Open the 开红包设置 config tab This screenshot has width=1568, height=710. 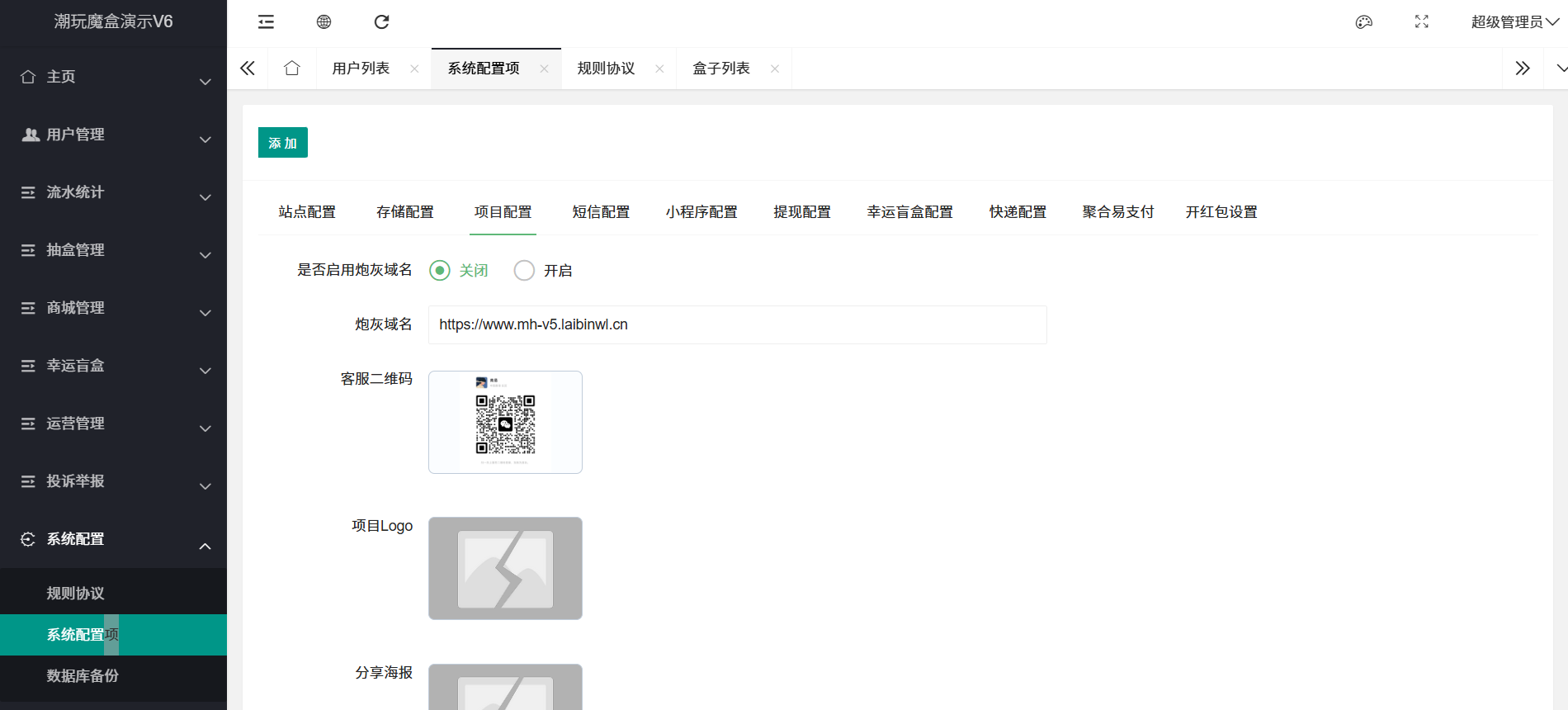click(x=1221, y=212)
